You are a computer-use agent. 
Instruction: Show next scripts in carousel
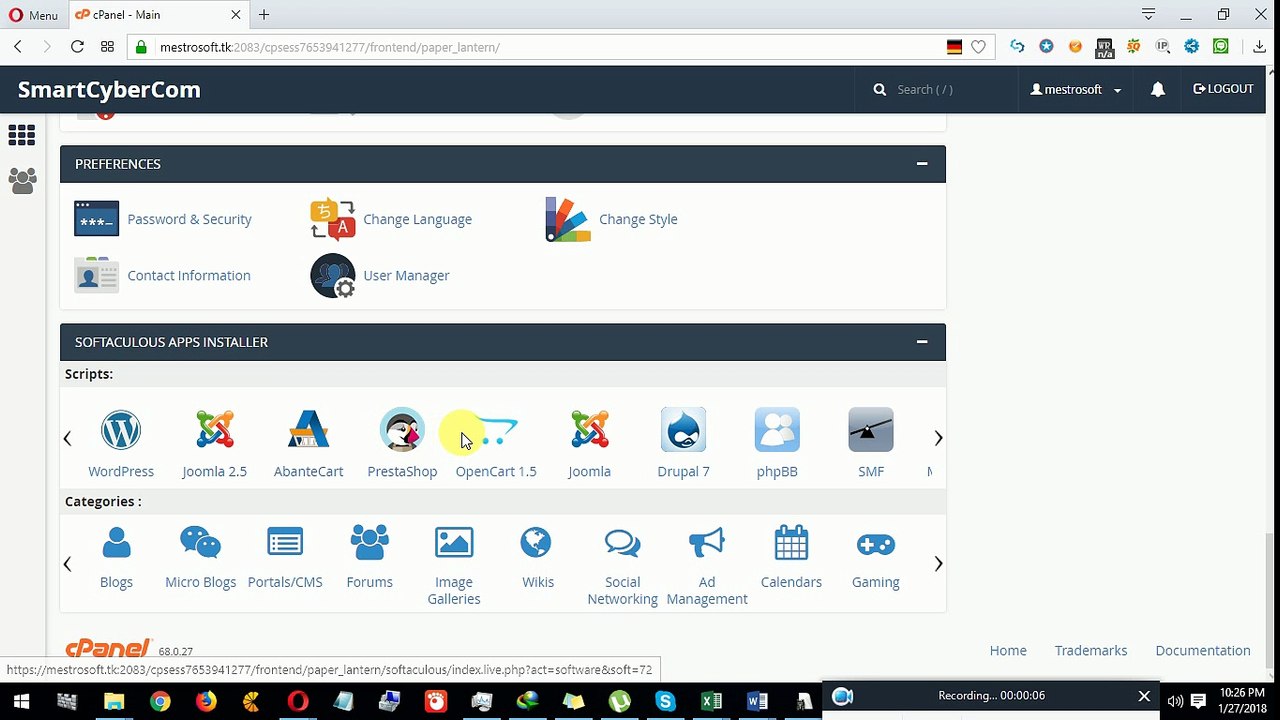pos(938,438)
